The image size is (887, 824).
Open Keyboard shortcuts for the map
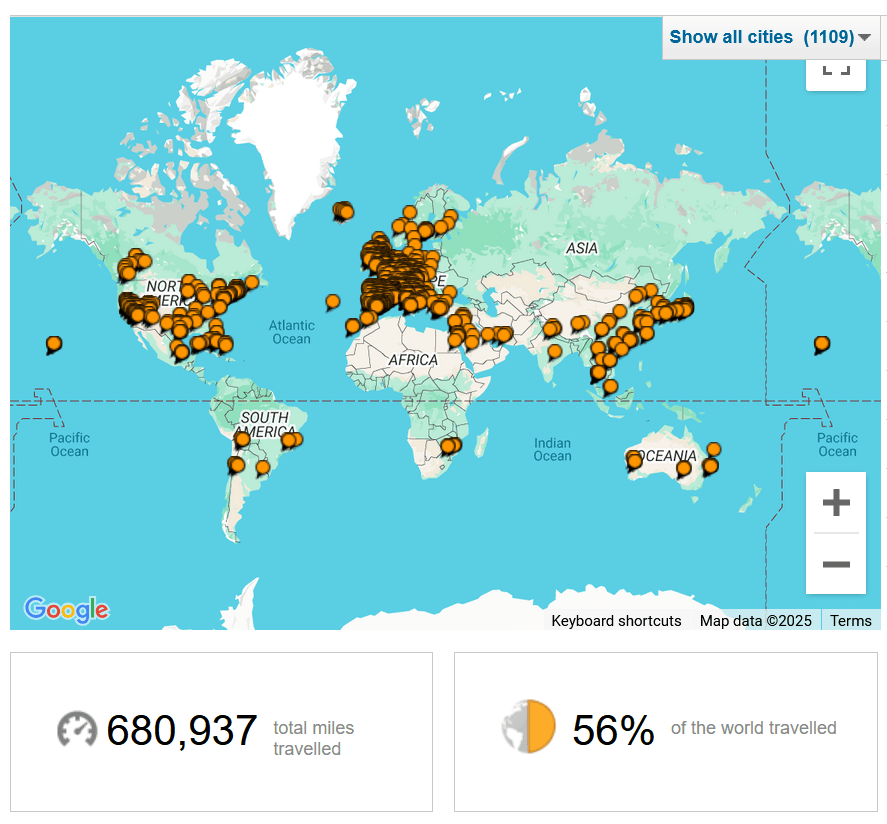[616, 621]
